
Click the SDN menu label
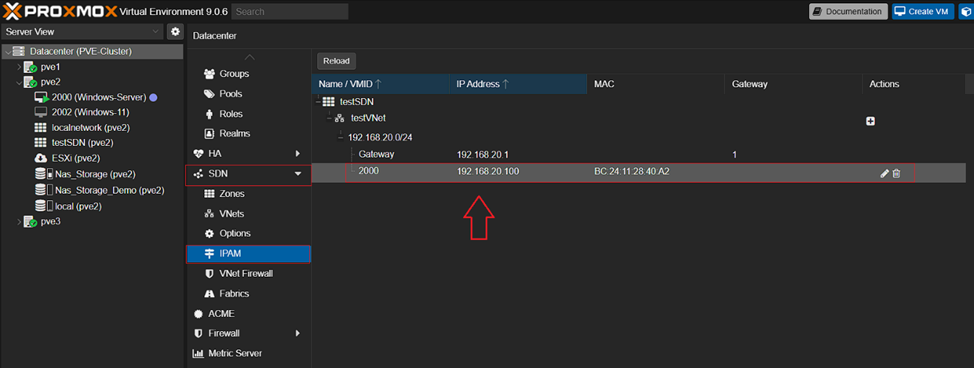point(219,174)
